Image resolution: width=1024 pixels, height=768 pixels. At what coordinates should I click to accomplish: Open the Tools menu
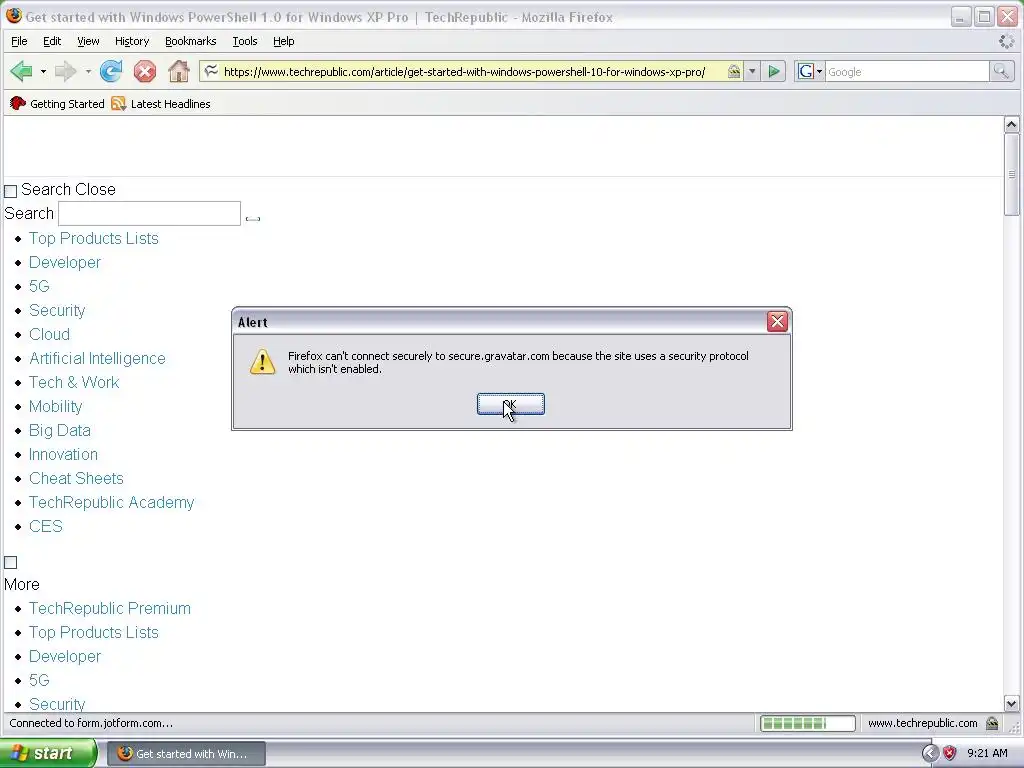click(x=245, y=41)
